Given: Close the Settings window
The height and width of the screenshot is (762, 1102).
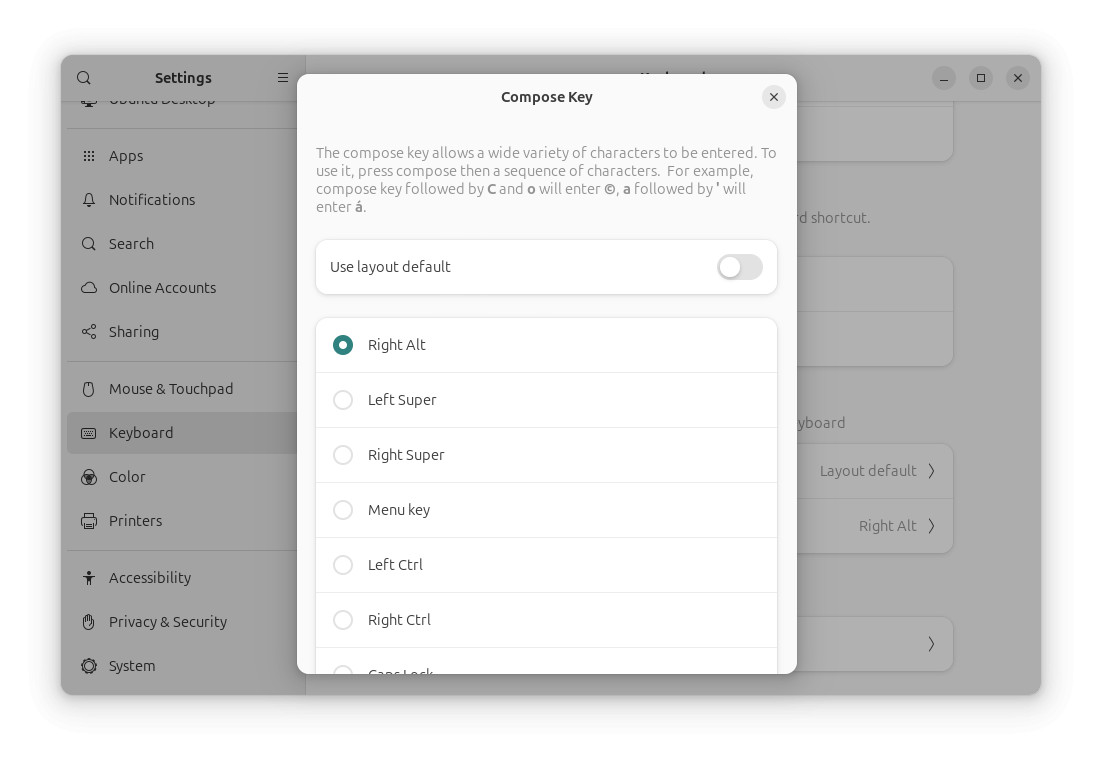Looking at the screenshot, I should pos(1018,78).
